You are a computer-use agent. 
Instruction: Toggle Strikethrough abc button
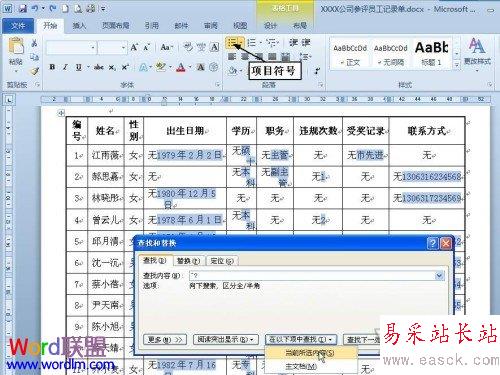click(x=99, y=67)
